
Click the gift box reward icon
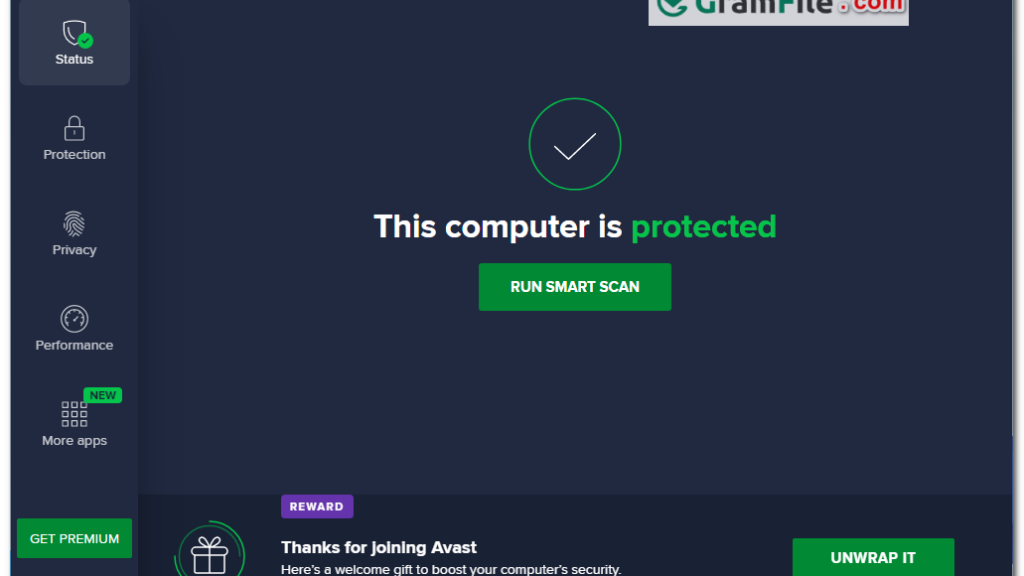pyautogui.click(x=210, y=552)
